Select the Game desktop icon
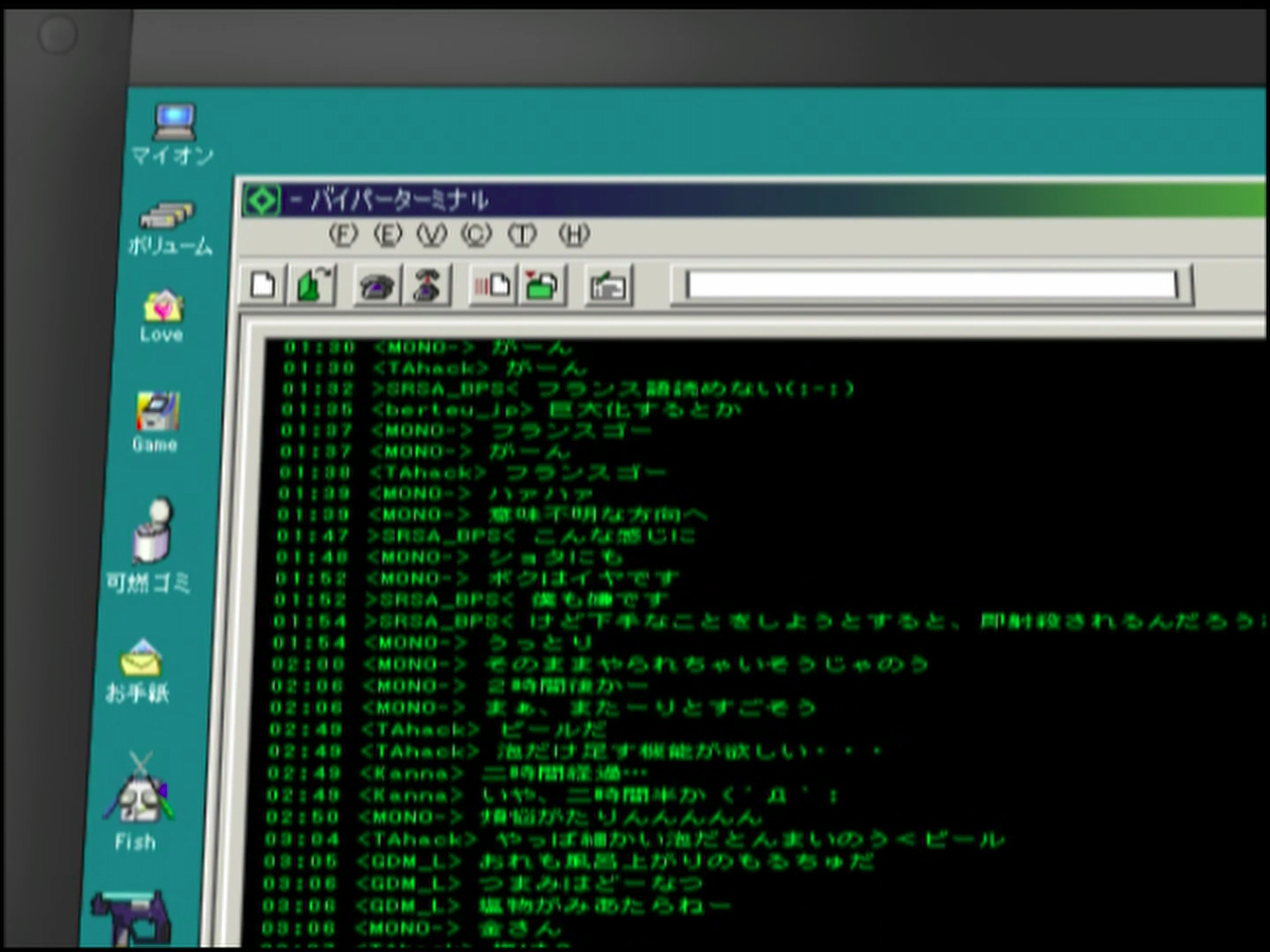This screenshot has height=952, width=1270. tap(157, 413)
